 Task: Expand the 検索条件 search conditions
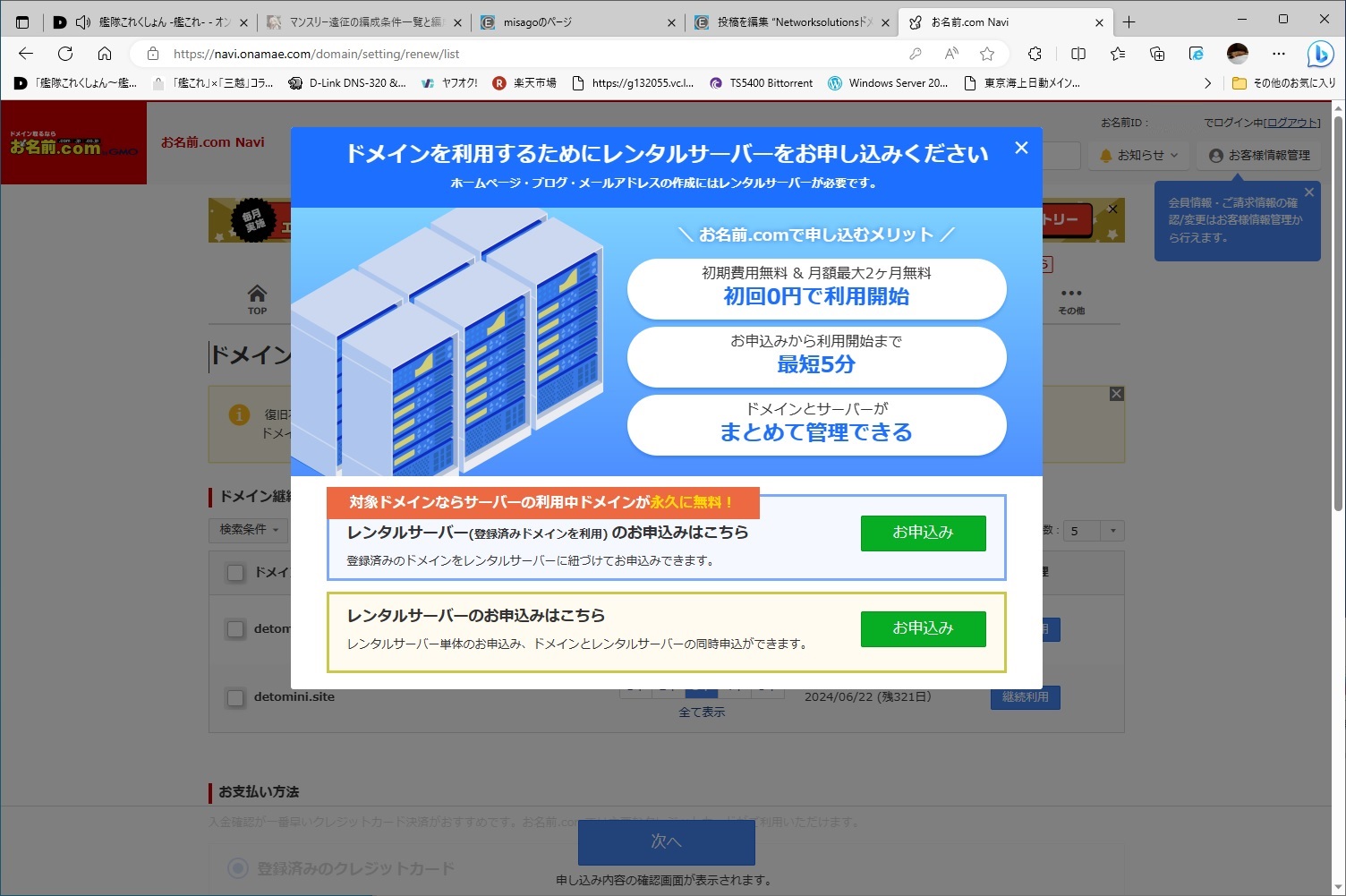[x=249, y=530]
